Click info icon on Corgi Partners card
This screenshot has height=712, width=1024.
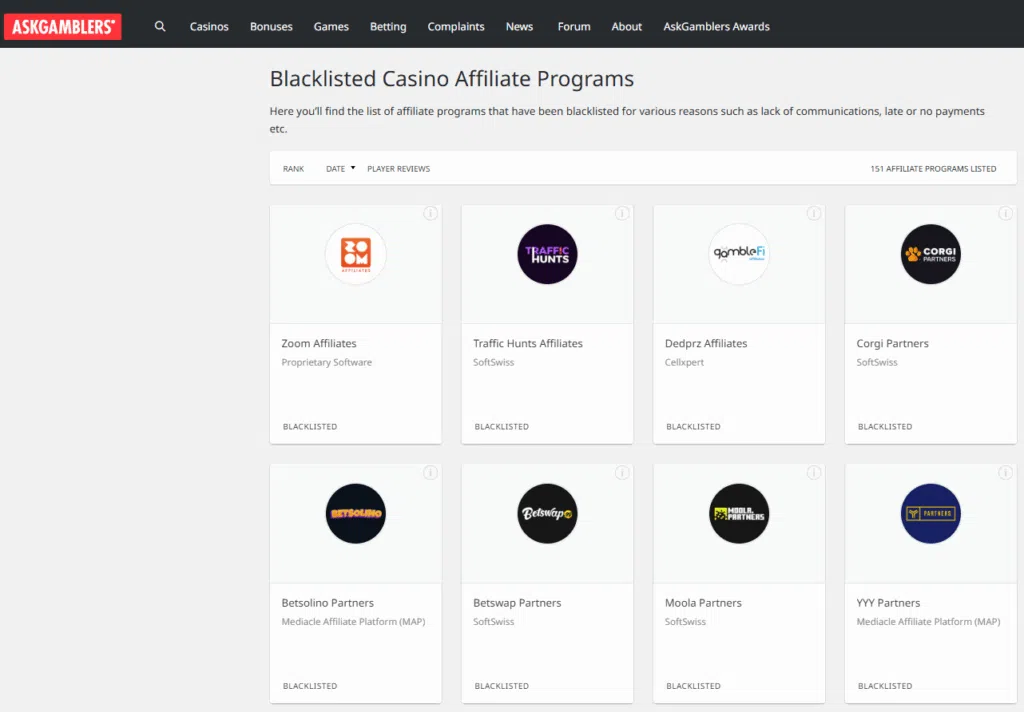pyautogui.click(x=1005, y=213)
